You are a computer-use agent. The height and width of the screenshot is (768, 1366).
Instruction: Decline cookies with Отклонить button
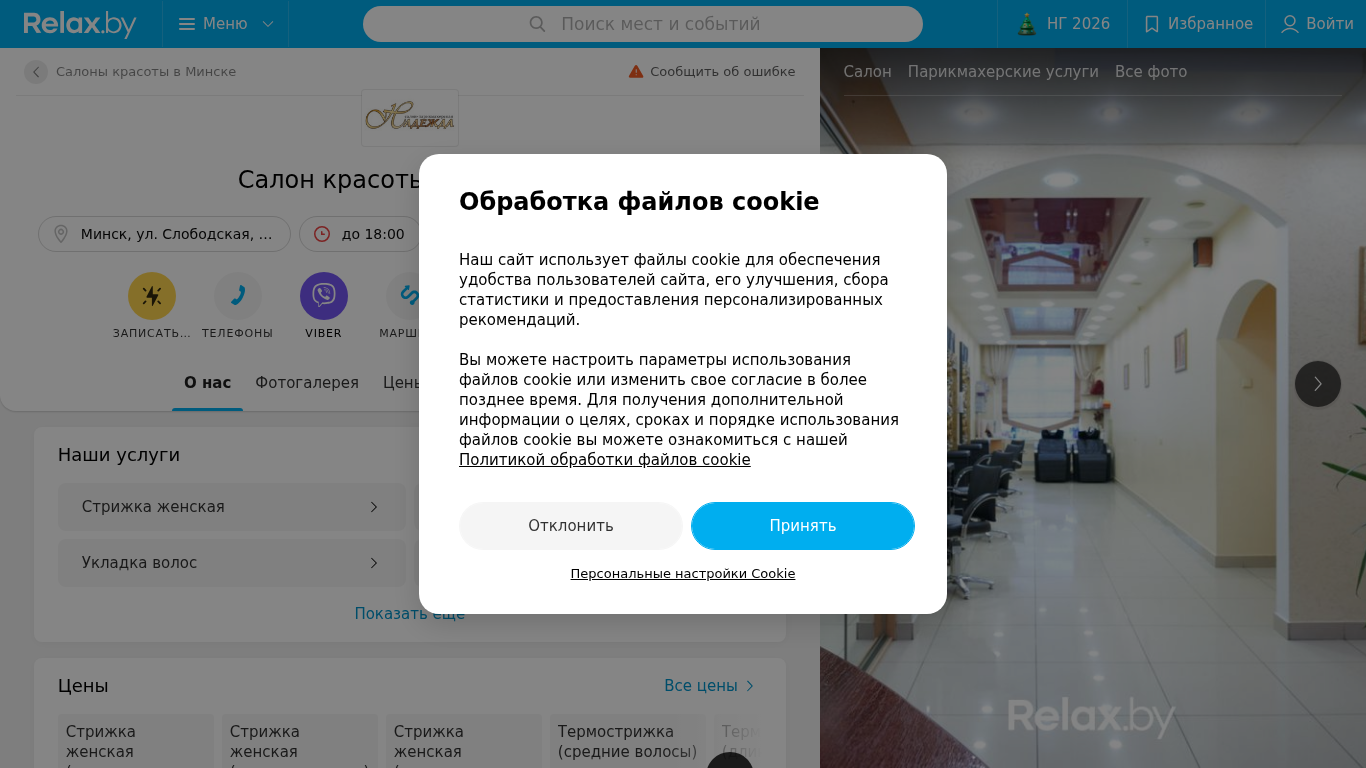571,526
